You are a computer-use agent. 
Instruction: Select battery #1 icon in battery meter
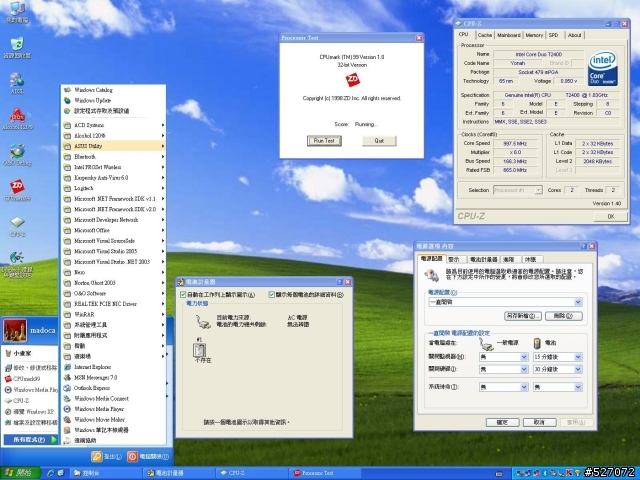(199, 350)
